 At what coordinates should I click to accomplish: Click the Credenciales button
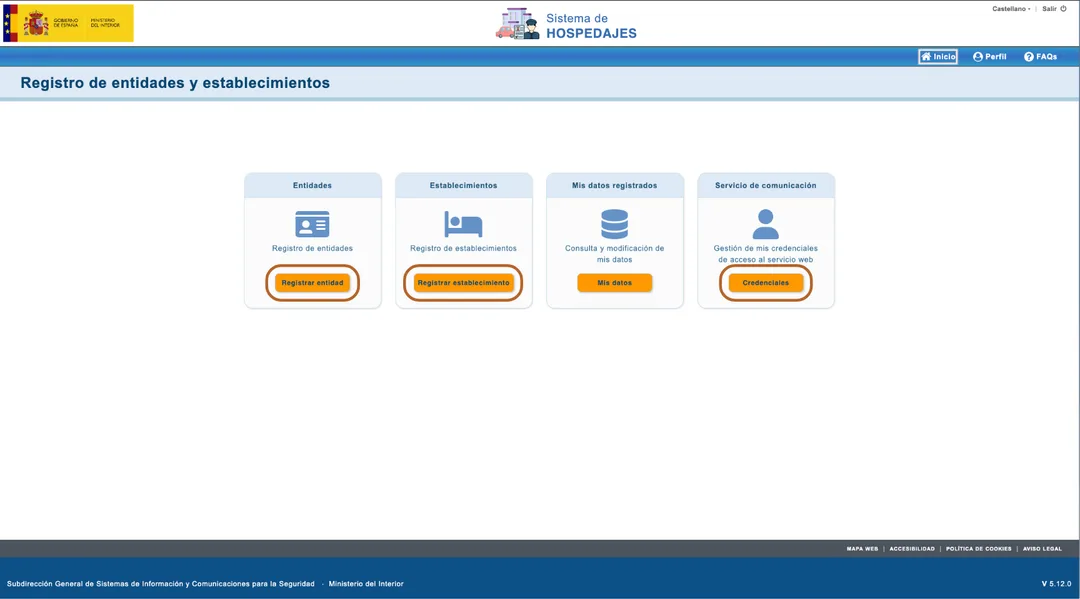point(765,282)
